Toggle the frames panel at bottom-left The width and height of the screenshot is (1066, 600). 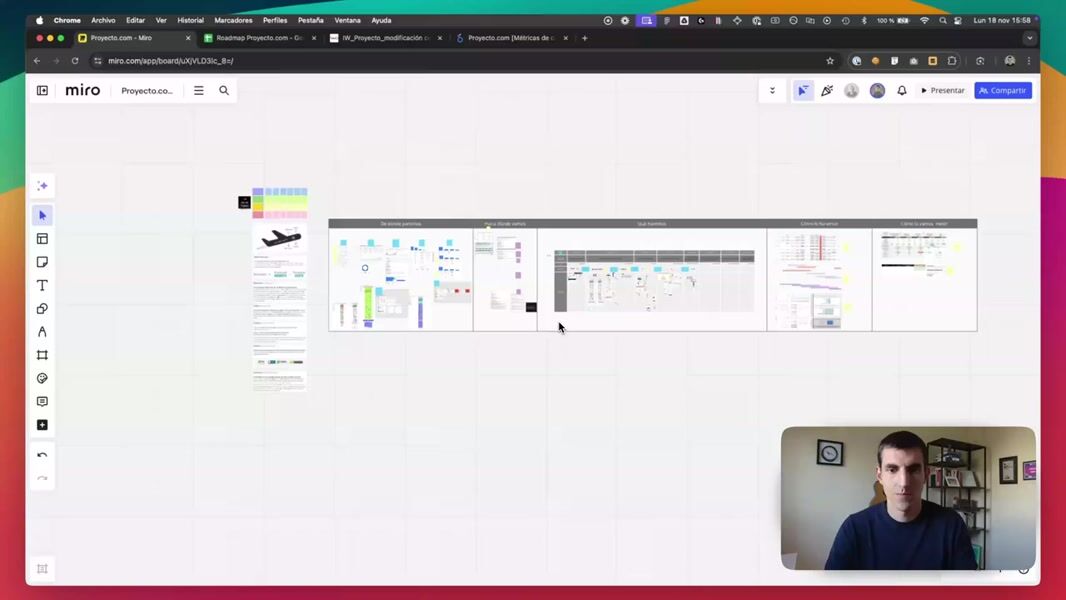[42, 569]
